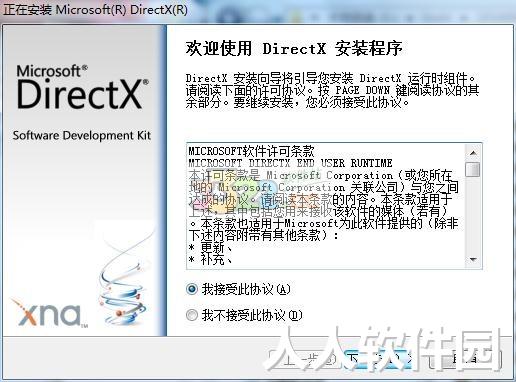Click the license scrollbar thumb
This screenshot has height=382, width=516.
coord(473,169)
